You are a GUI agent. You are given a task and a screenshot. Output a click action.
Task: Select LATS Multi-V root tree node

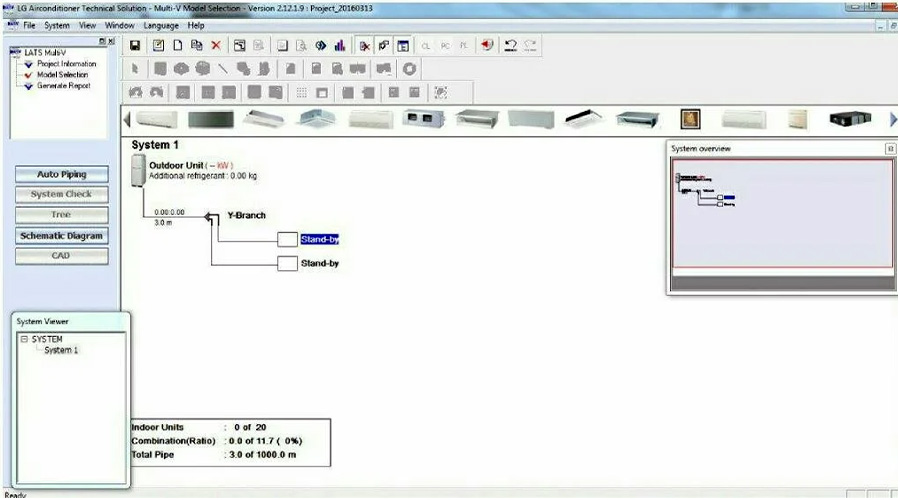[45, 52]
